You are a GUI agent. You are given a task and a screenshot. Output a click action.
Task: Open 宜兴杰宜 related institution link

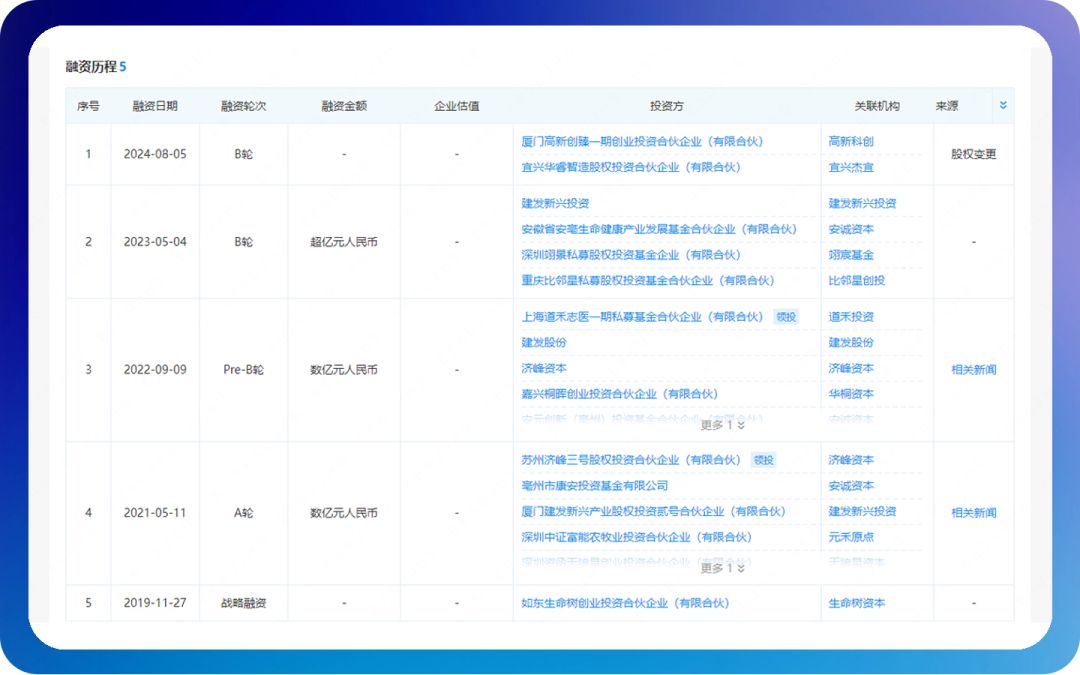(851, 167)
